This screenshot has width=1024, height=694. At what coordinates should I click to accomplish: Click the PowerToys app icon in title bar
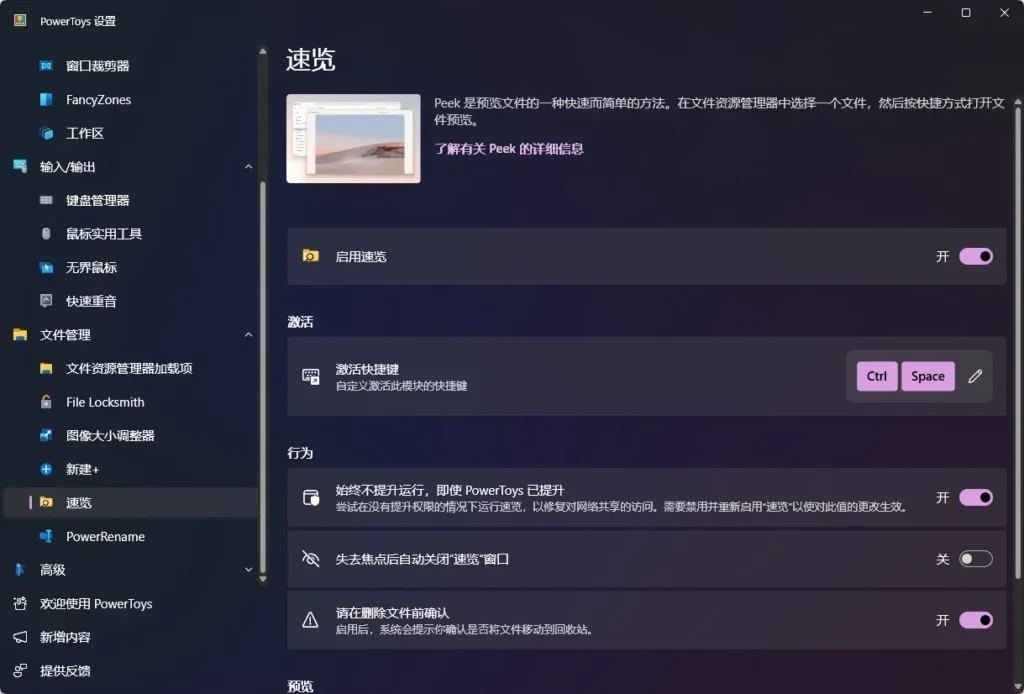[x=20, y=20]
